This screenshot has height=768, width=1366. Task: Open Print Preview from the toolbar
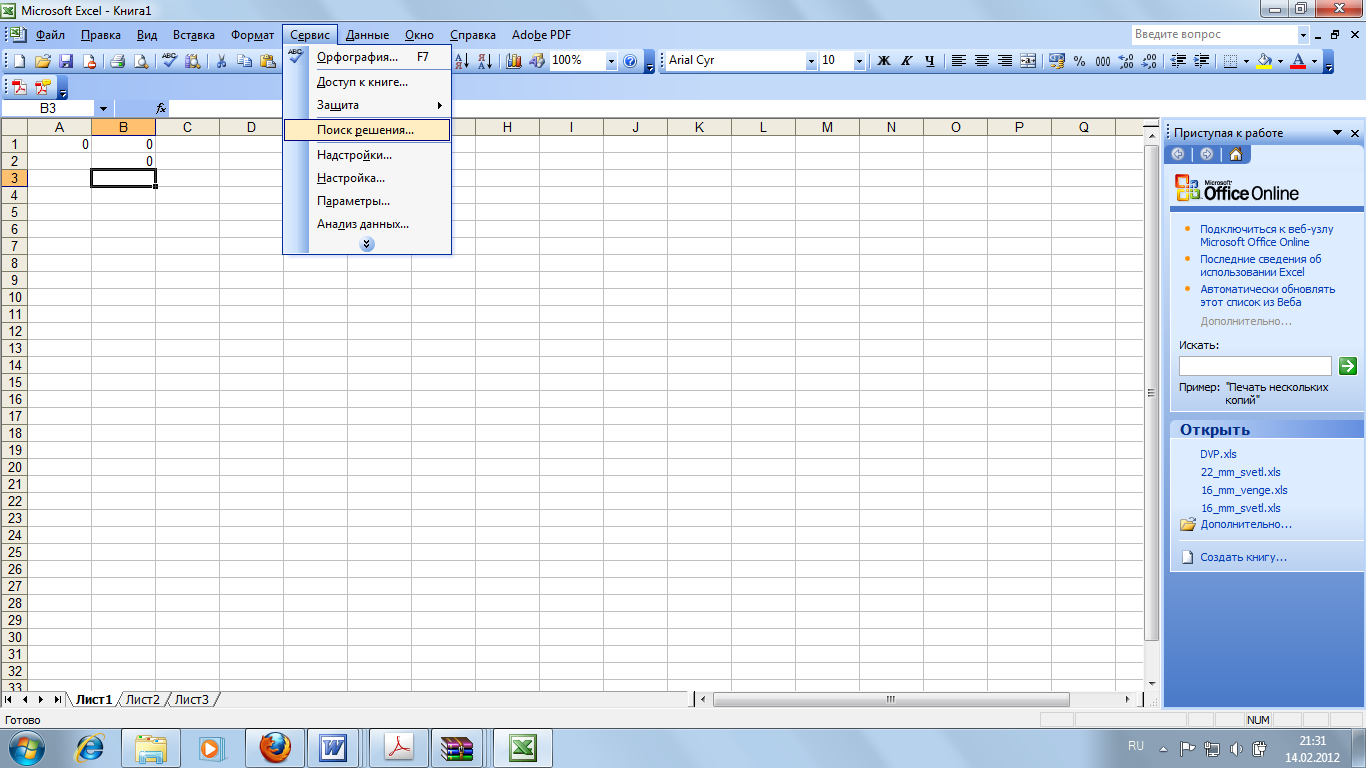[141, 61]
